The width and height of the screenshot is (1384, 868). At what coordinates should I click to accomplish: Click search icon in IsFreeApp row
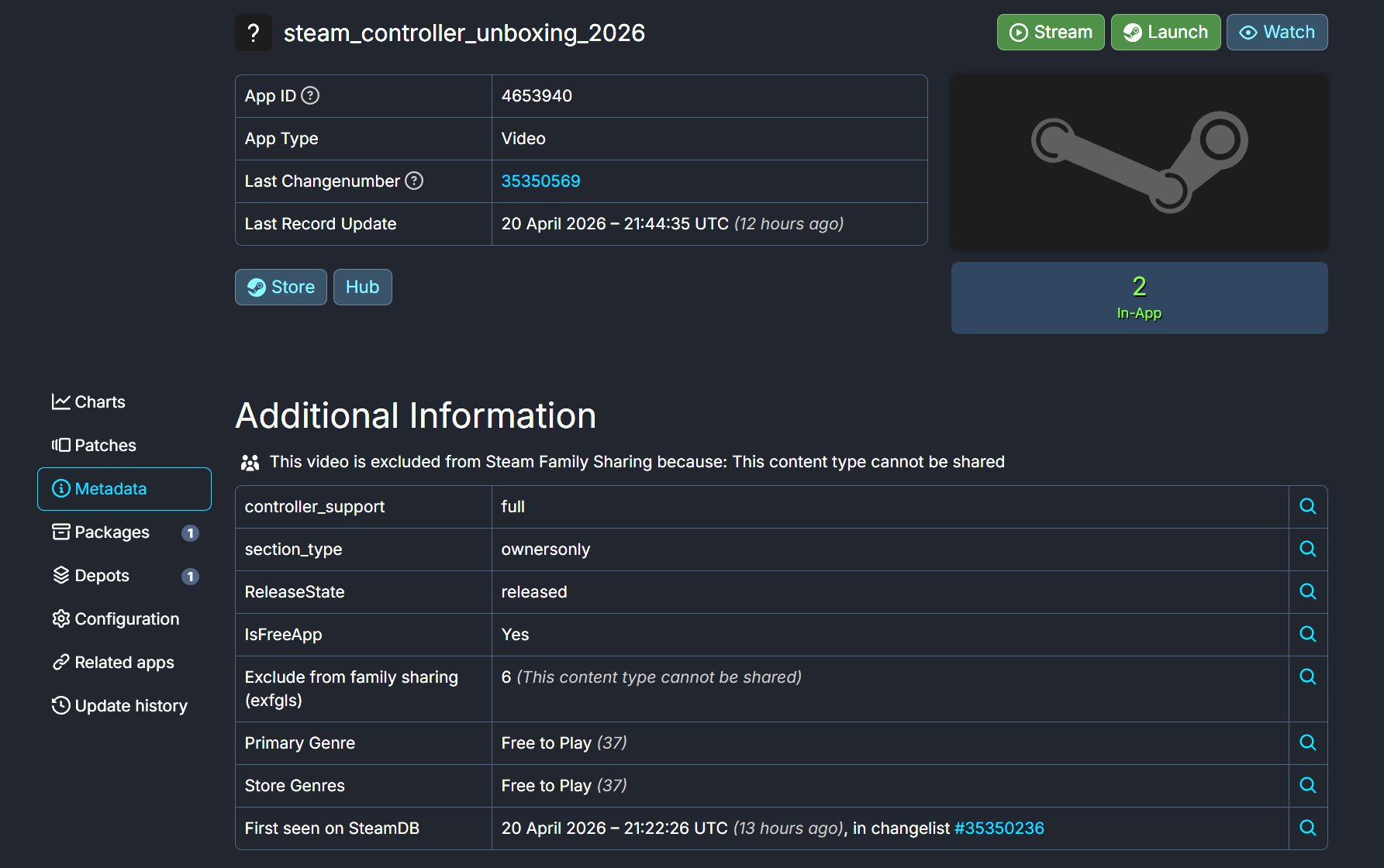point(1307,634)
